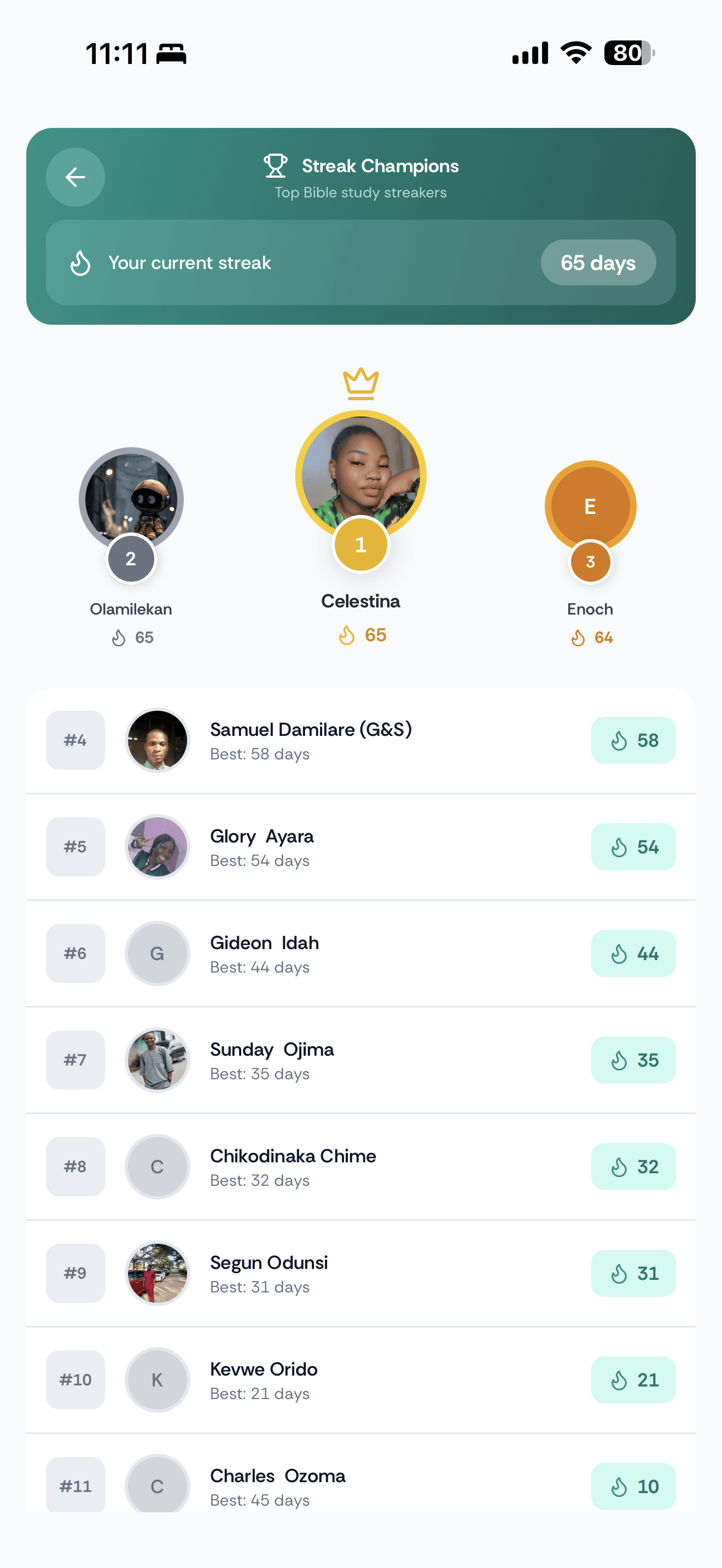Click the battery indicator in status bar
722x1568 pixels.
(x=629, y=53)
